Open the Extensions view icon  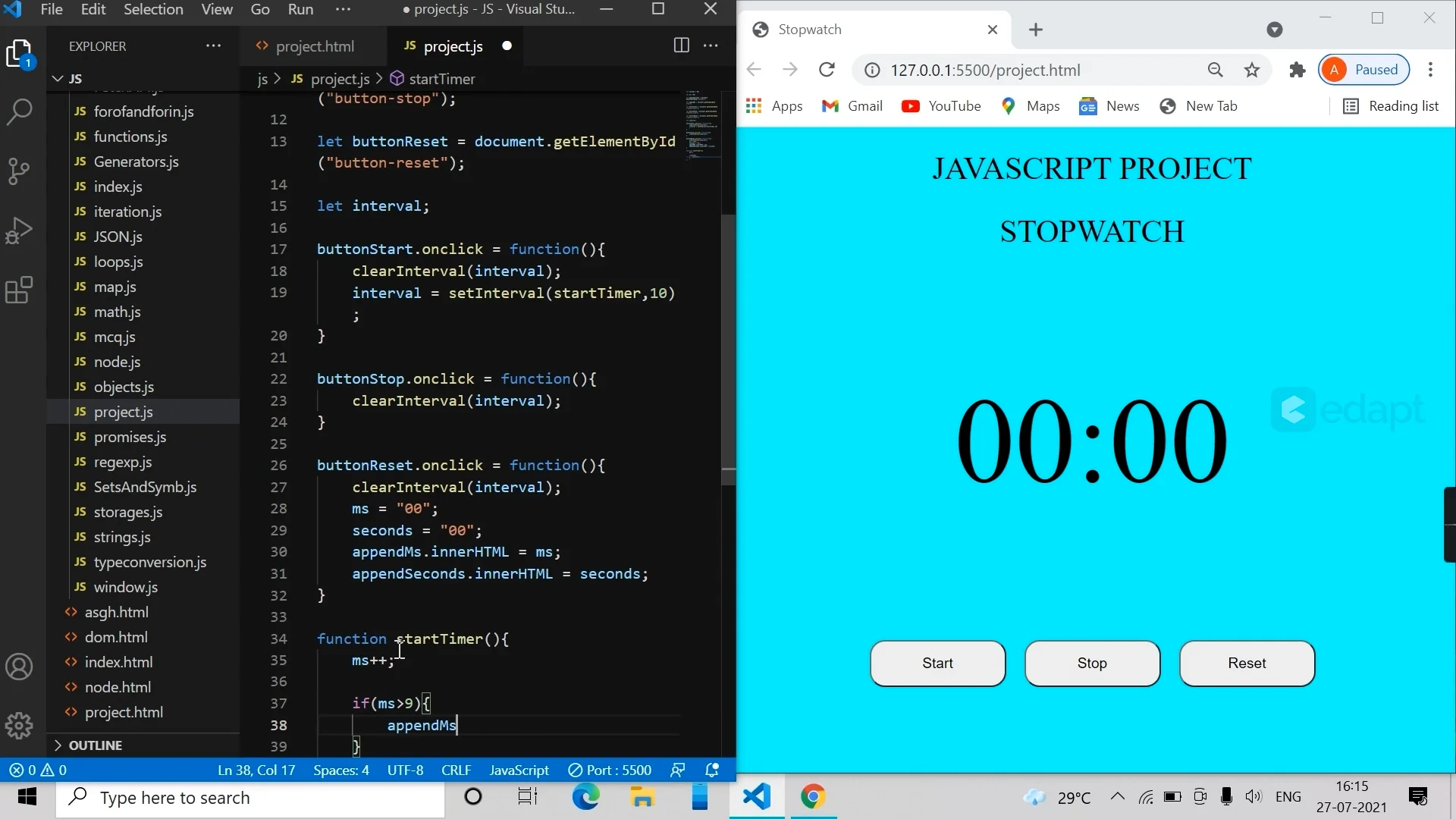coord(19,290)
